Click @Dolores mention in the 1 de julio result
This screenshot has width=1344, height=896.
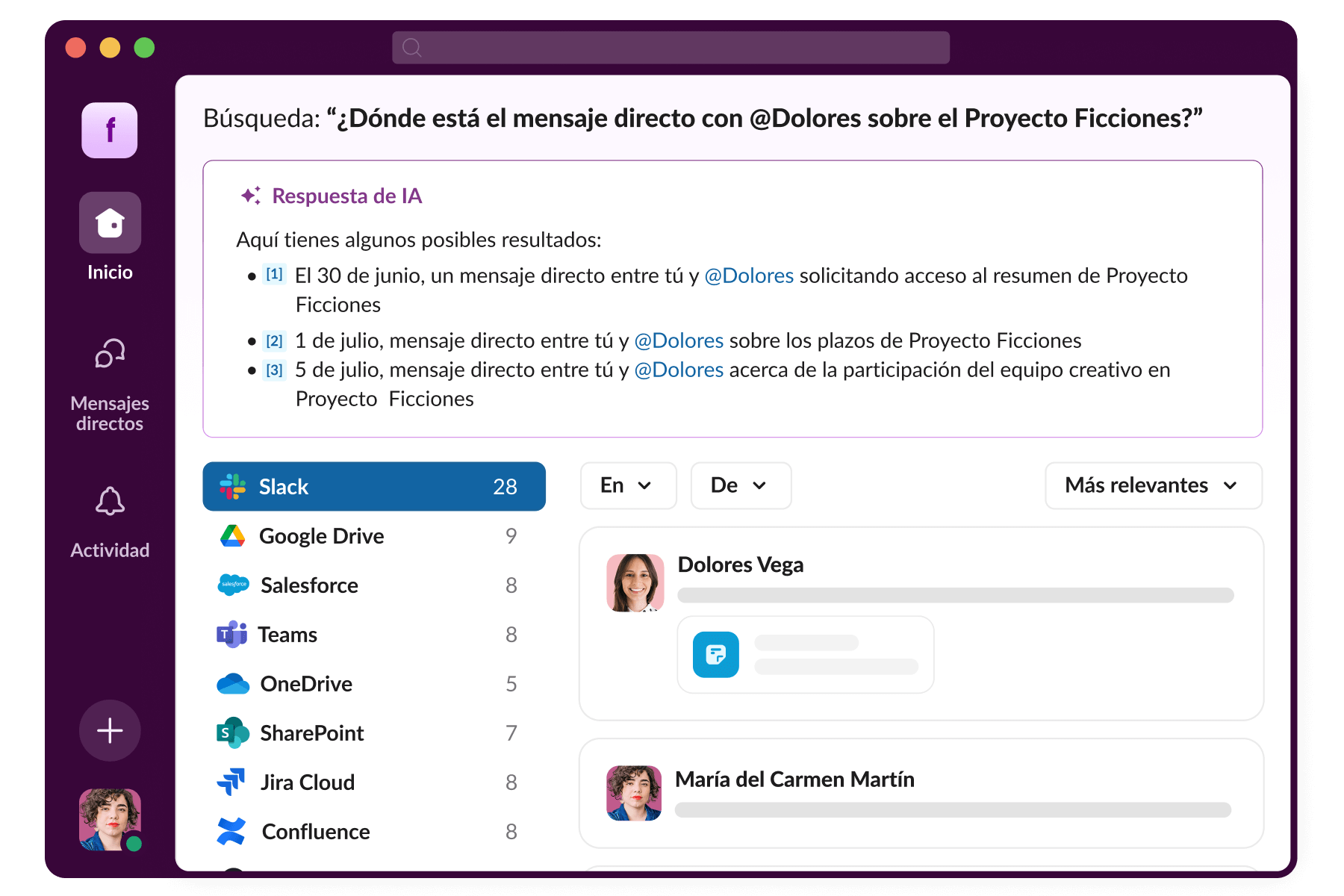[x=679, y=340]
